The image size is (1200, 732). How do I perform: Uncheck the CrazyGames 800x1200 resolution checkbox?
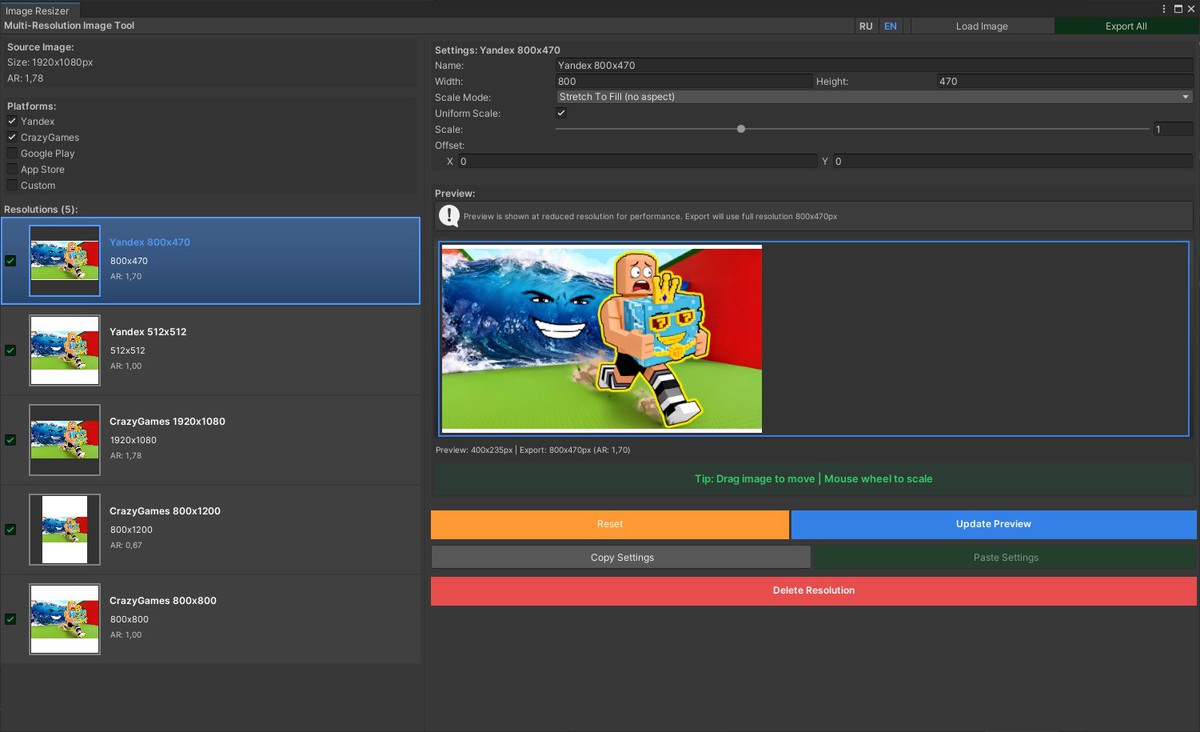tap(10, 529)
